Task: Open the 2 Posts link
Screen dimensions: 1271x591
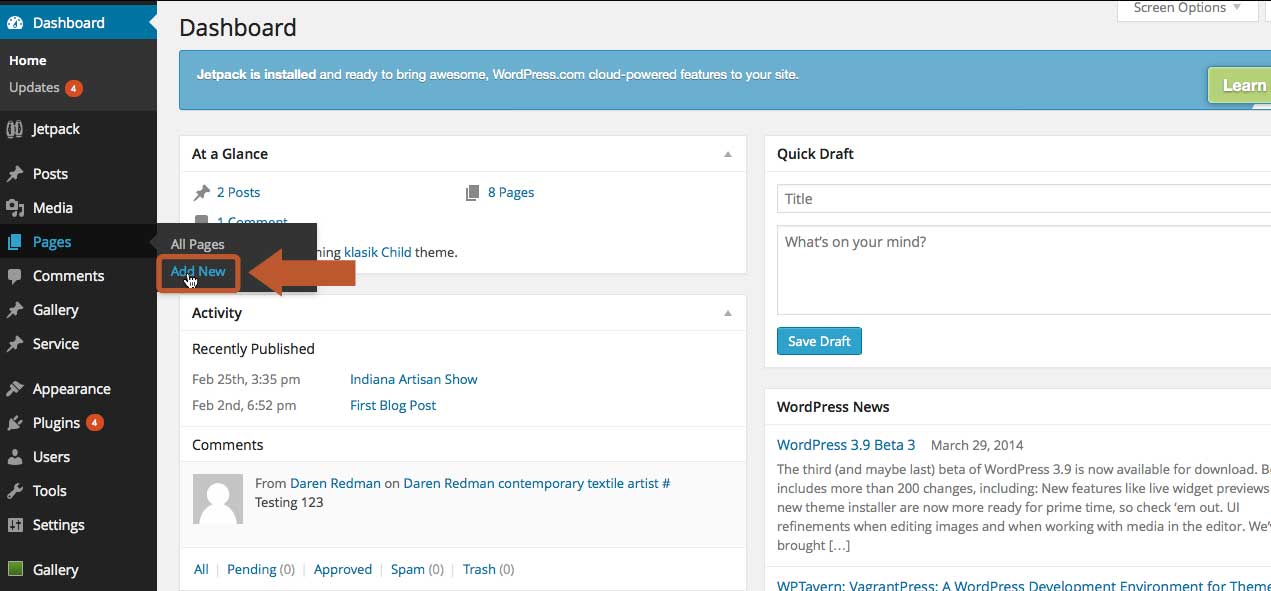Action: tap(238, 193)
